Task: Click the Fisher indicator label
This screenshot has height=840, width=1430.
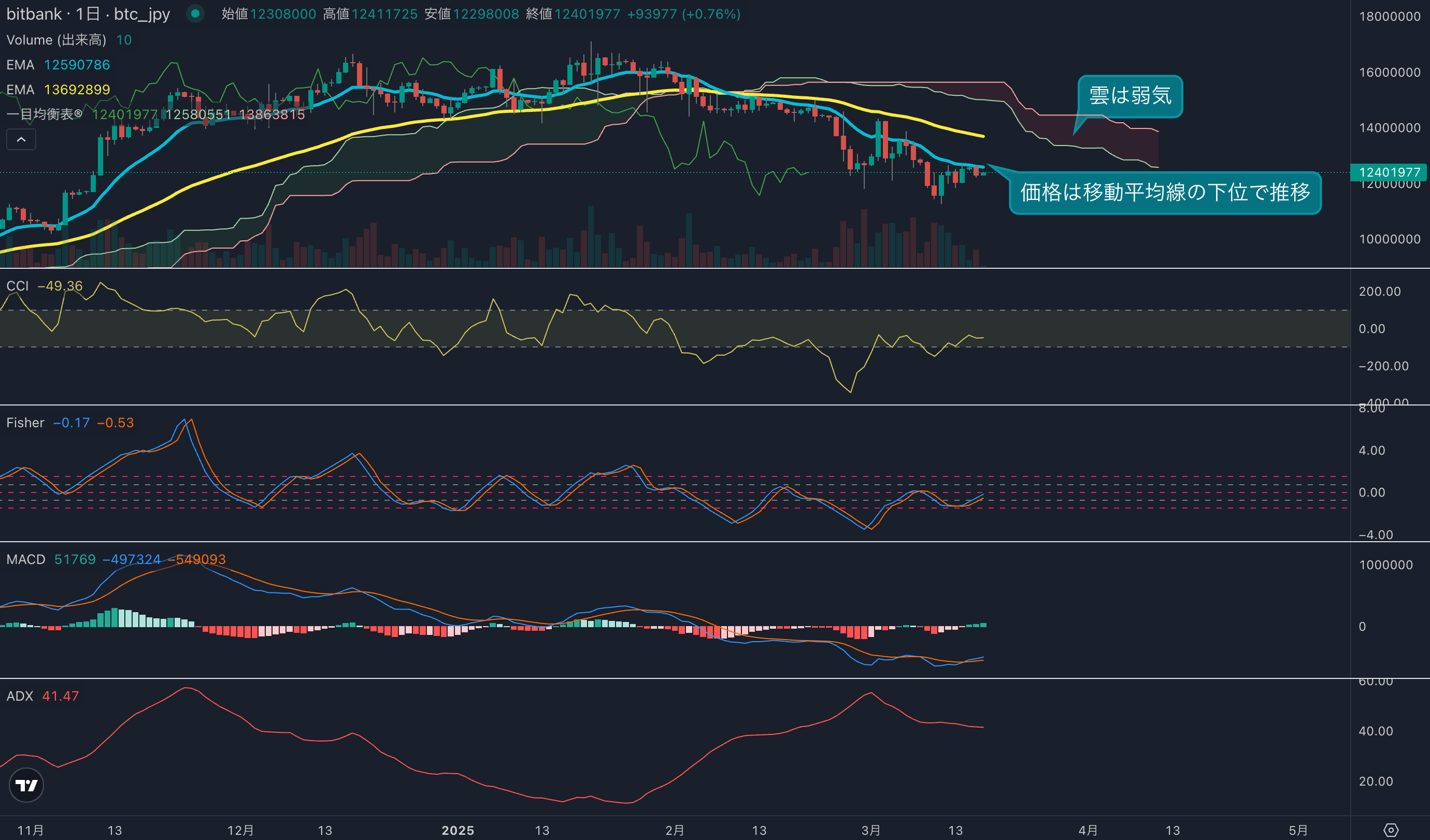Action: pyautogui.click(x=25, y=423)
